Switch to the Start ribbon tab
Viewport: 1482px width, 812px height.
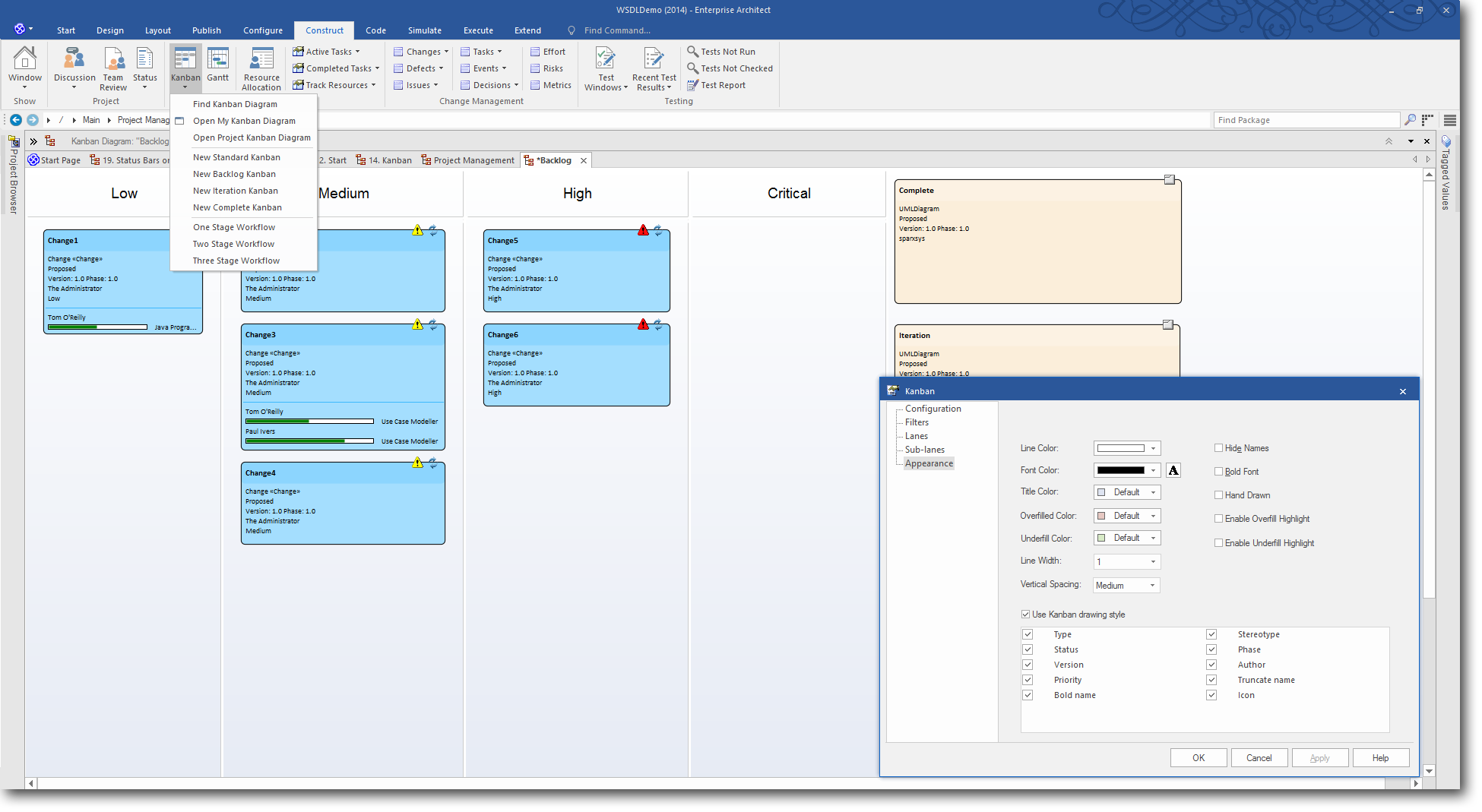[x=65, y=30]
